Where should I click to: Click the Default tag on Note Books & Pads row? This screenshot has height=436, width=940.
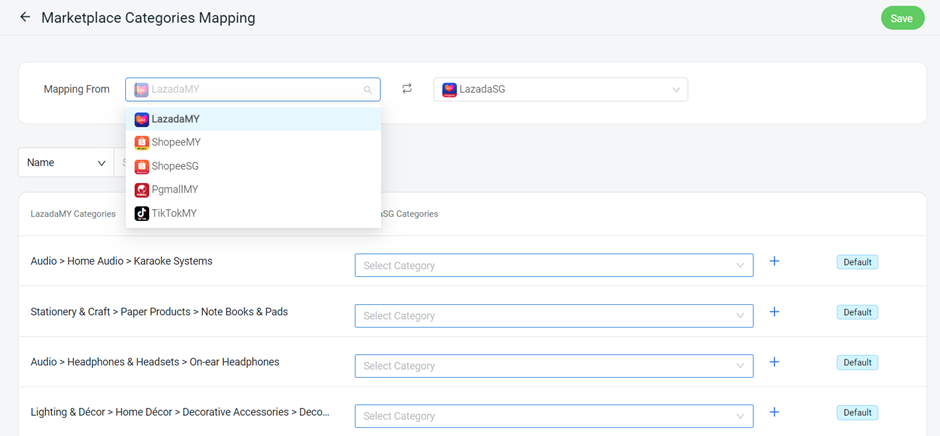857,312
